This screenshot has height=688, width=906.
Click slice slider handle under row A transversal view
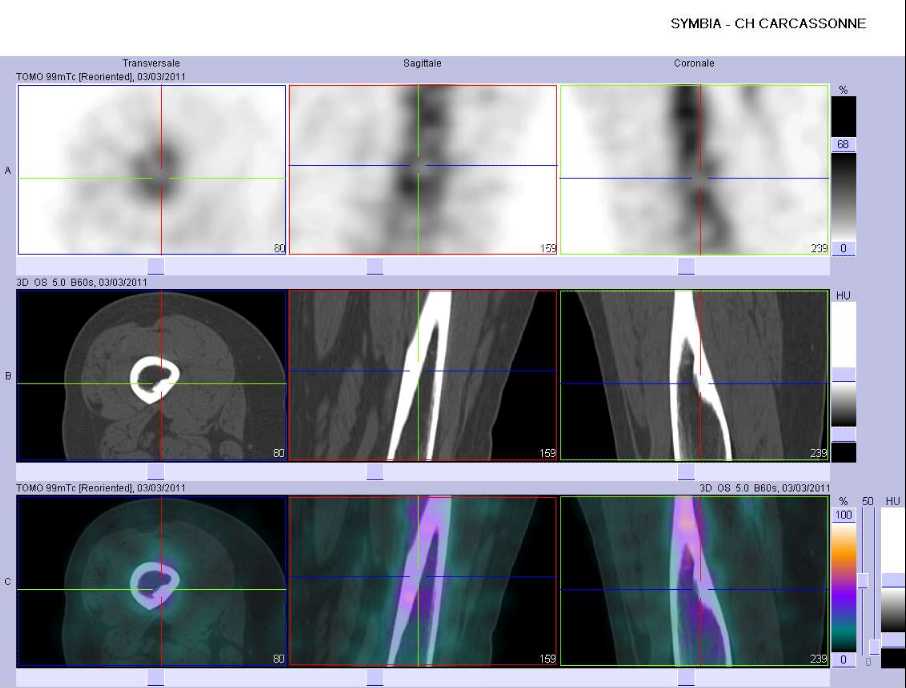pos(156,266)
